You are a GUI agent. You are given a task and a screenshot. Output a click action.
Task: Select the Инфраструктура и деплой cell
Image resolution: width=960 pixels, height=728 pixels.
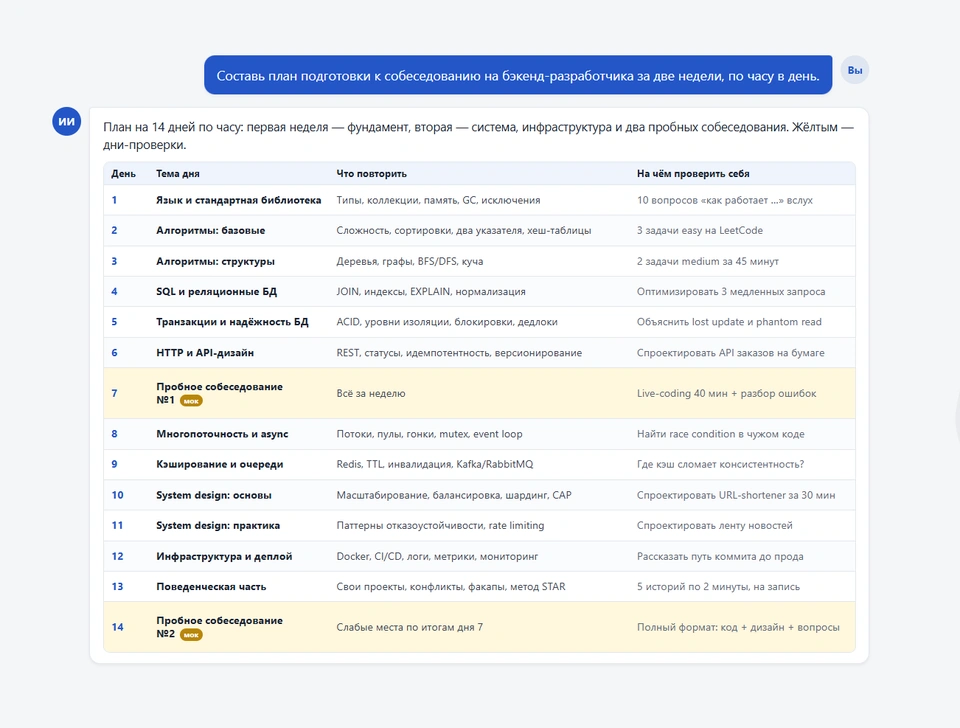(224, 556)
